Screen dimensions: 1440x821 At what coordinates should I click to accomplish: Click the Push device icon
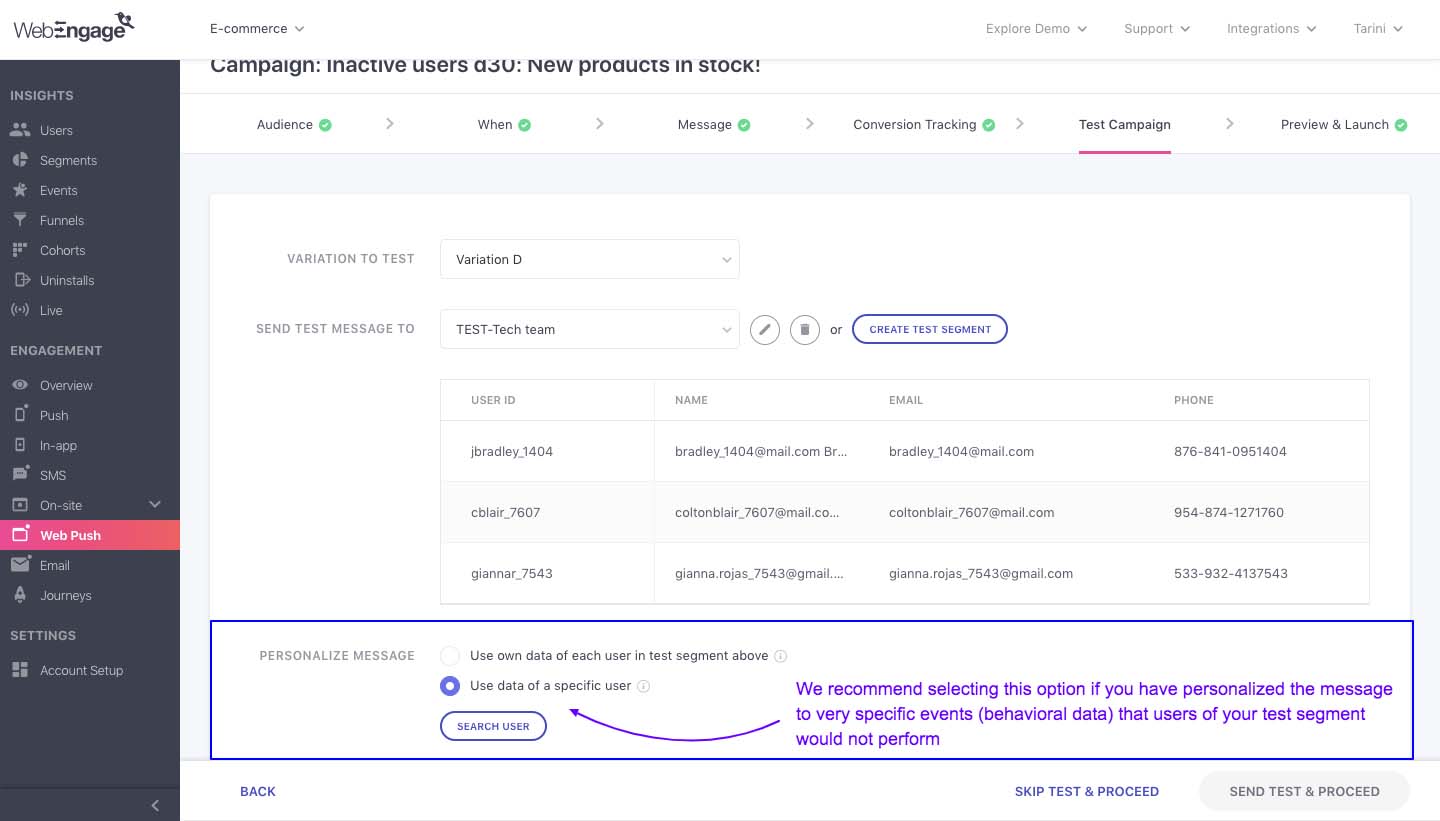(20, 415)
